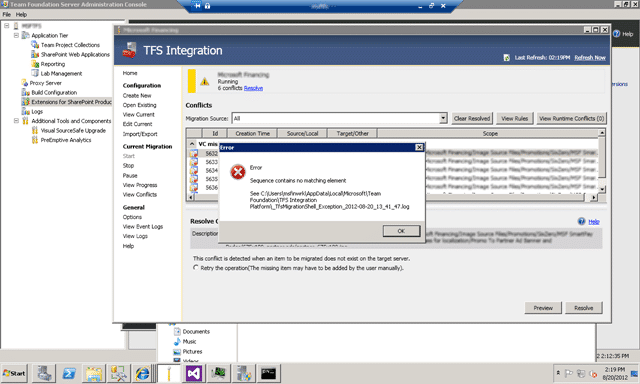Click Stop under Current Migration
This screenshot has height=384, width=640.
(x=128, y=166)
